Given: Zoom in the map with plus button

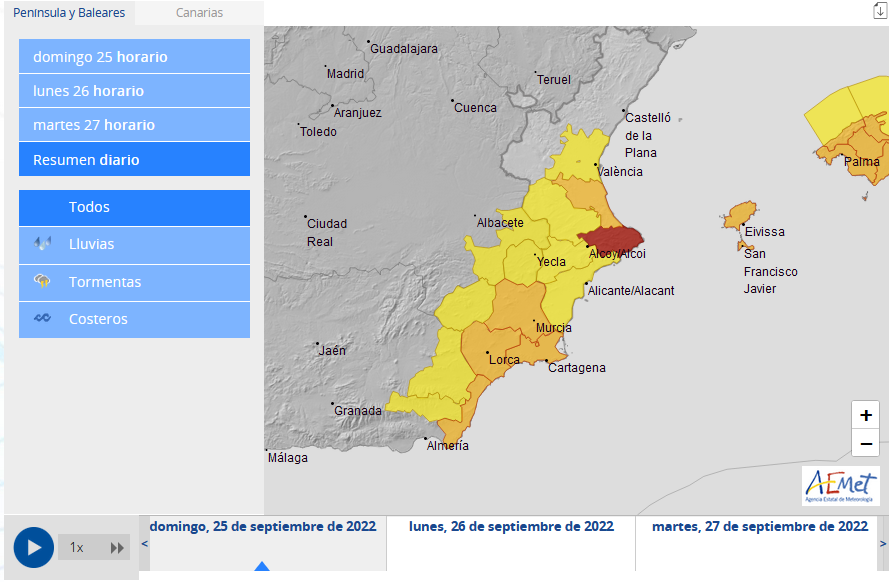Looking at the screenshot, I should coord(865,415).
